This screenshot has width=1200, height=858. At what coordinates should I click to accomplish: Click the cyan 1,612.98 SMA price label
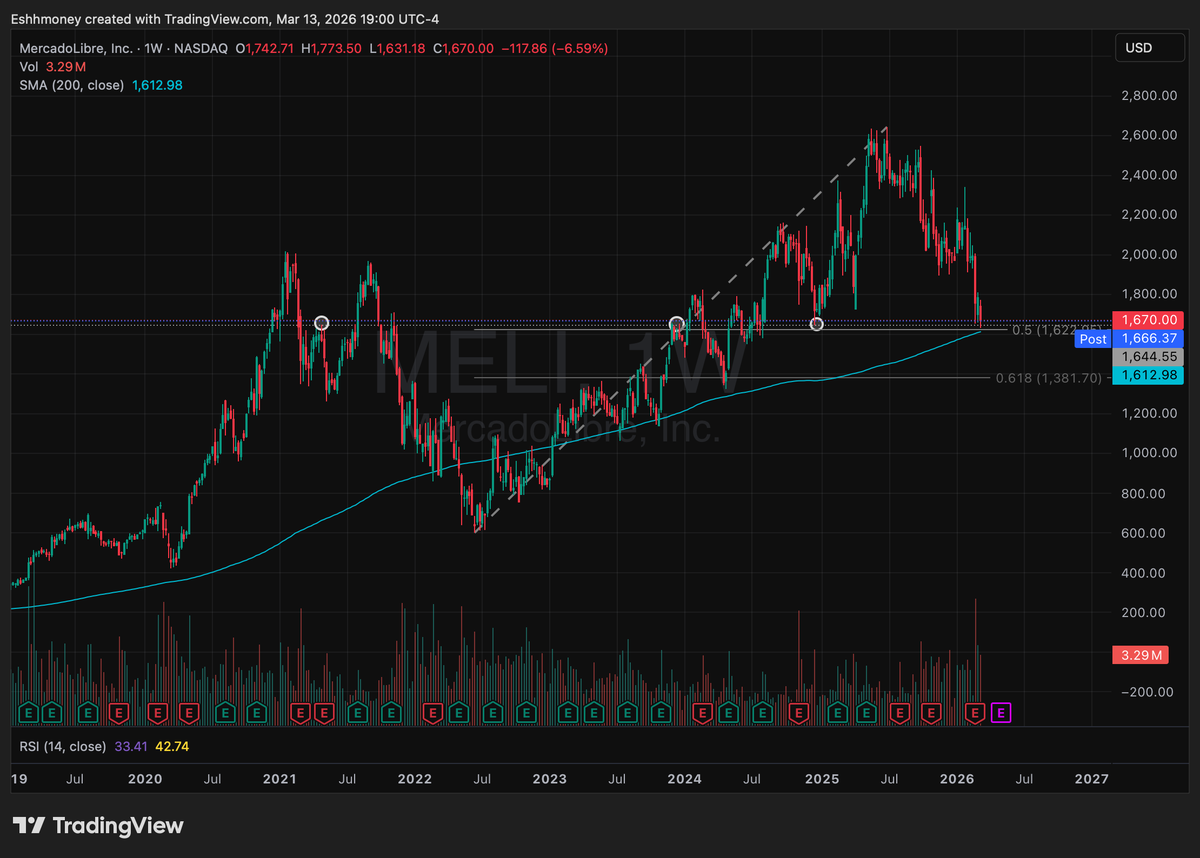pos(1147,375)
